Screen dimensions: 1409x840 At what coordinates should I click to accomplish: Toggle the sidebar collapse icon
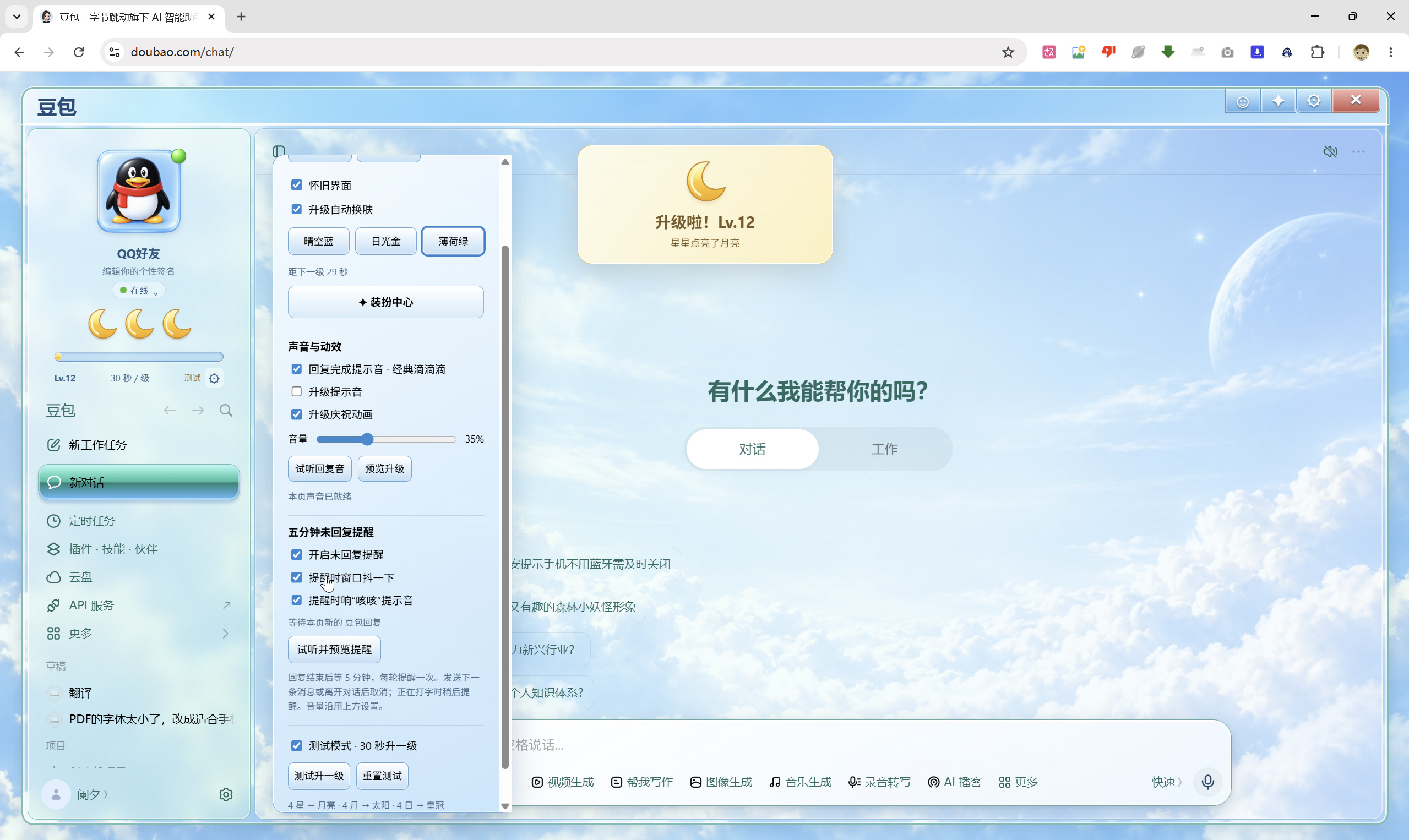point(279,151)
